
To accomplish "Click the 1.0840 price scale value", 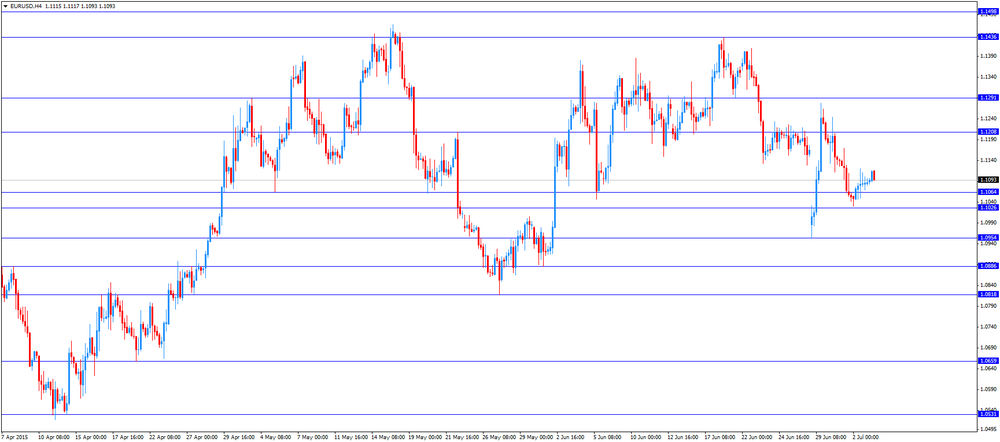I will click(x=989, y=285).
